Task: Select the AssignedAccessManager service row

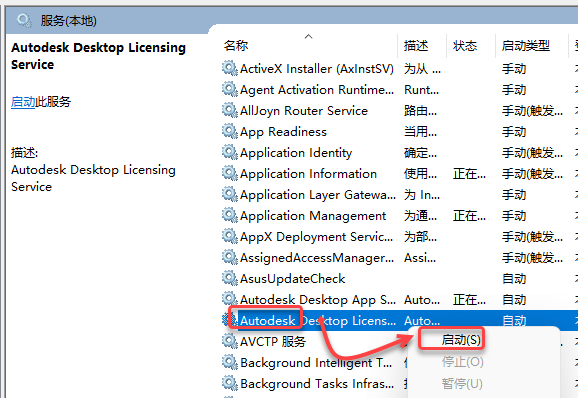Action: point(317,258)
